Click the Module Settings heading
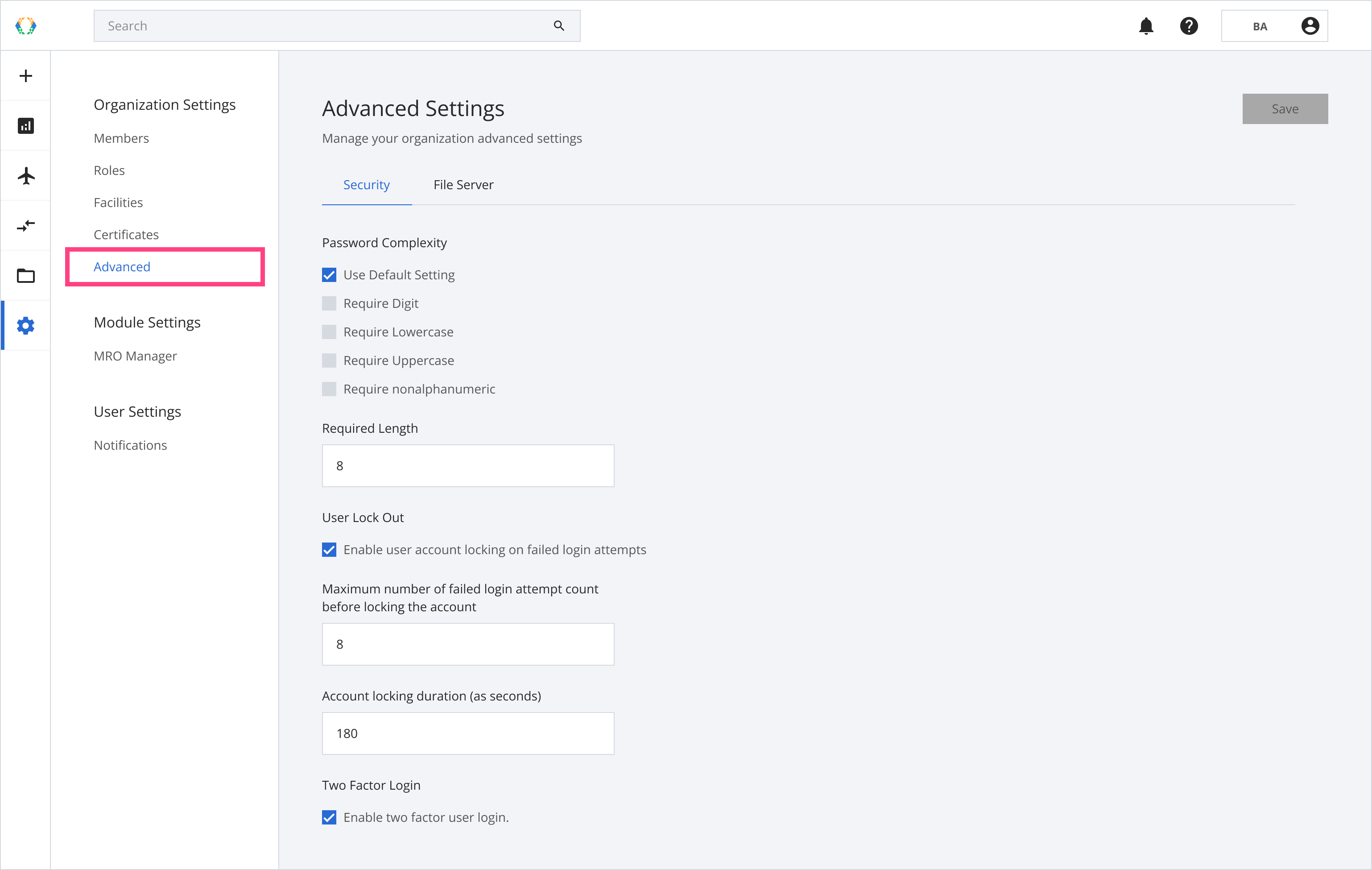The image size is (1372, 870). 147,323
